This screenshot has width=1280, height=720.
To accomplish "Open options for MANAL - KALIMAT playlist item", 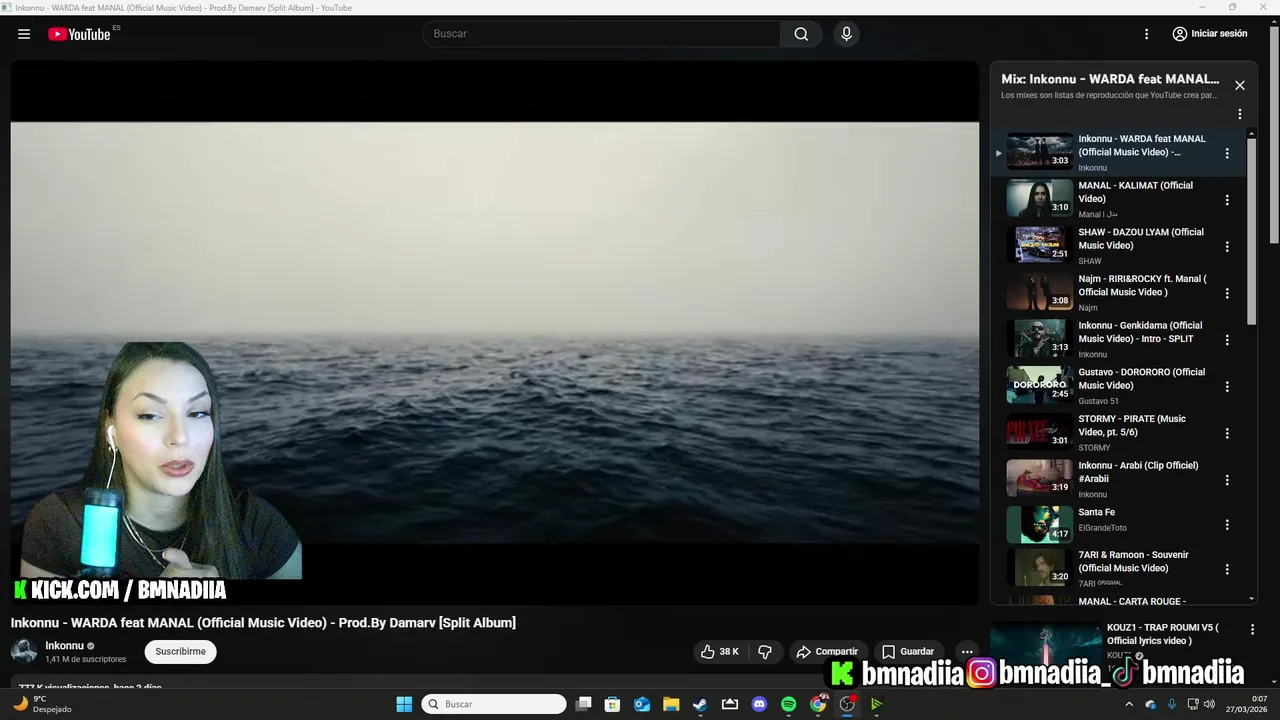I will coord(1227,200).
